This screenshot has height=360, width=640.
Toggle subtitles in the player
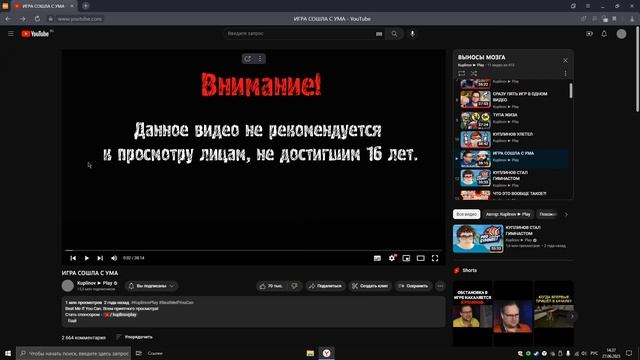[x=377, y=258]
